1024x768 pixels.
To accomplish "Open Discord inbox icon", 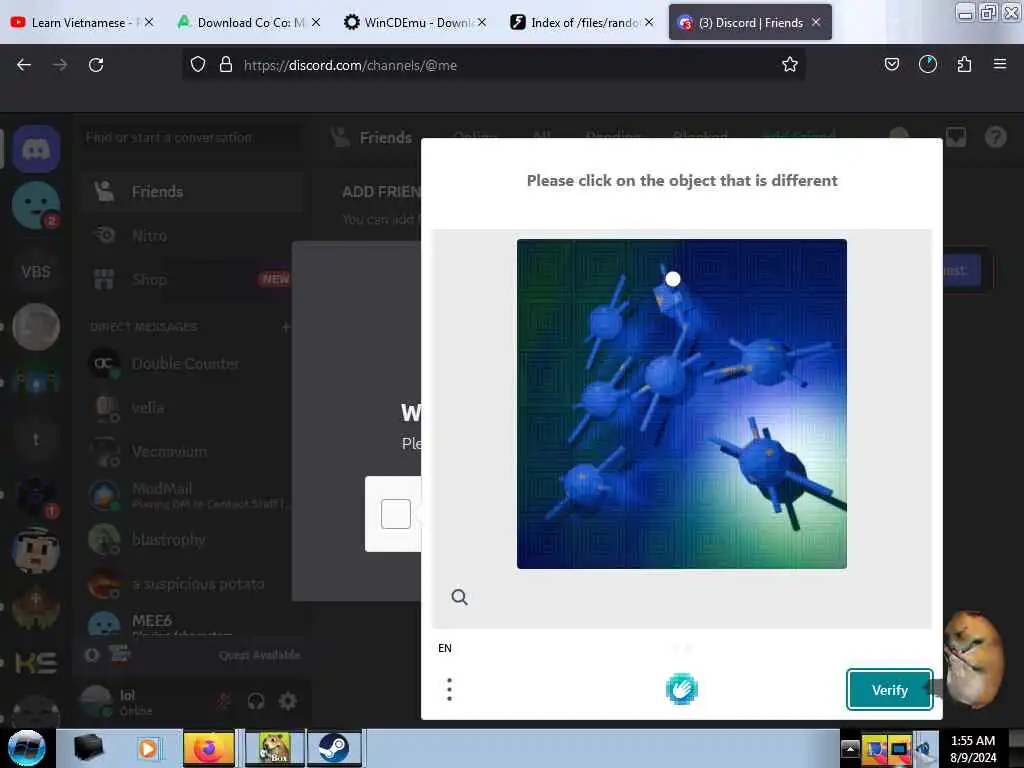I will [956, 137].
